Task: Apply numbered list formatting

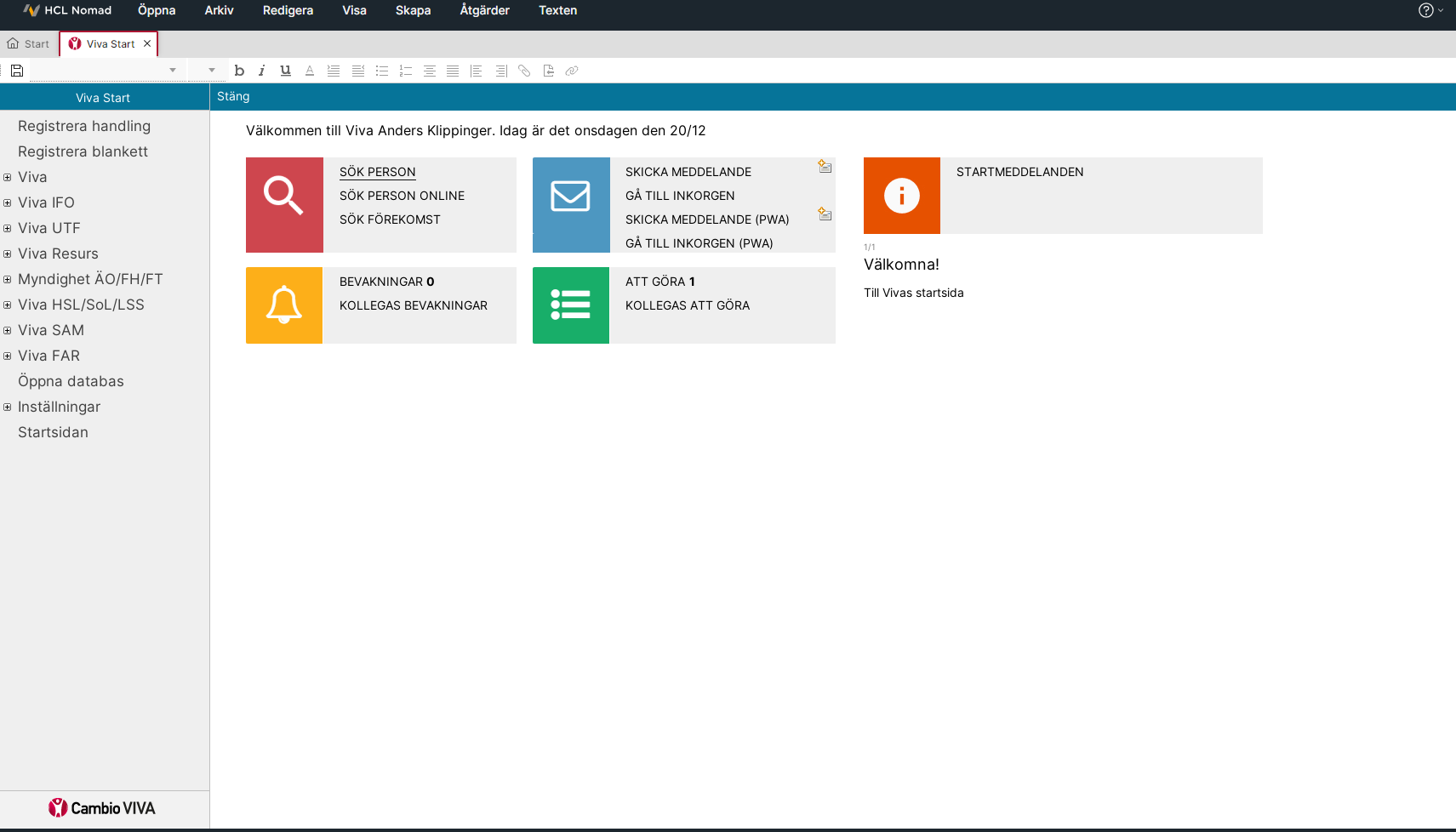Action: coord(406,71)
